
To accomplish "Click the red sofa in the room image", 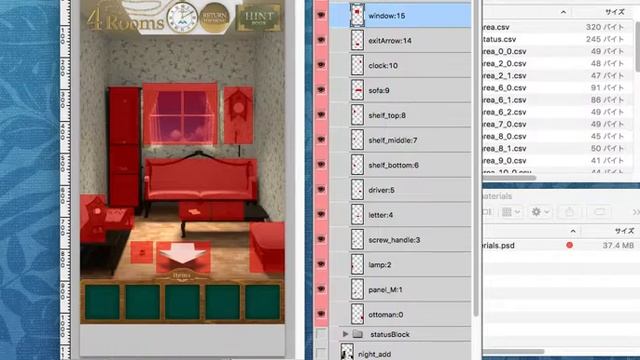I will coord(201,180).
